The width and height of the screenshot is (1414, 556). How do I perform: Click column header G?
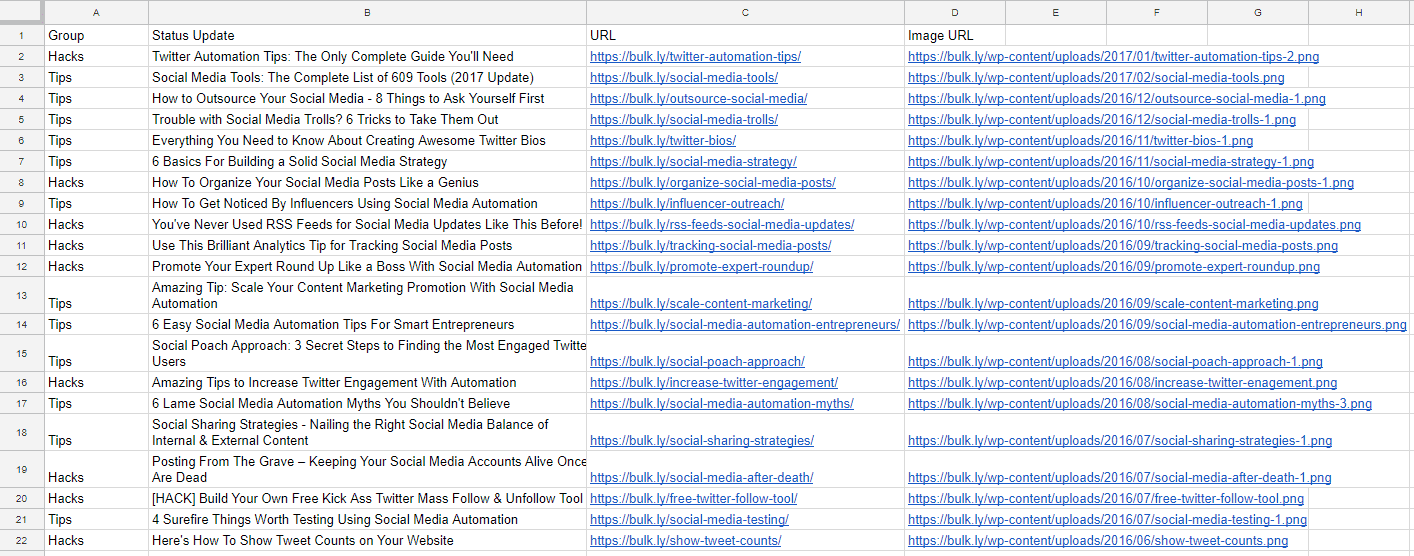pos(1257,12)
